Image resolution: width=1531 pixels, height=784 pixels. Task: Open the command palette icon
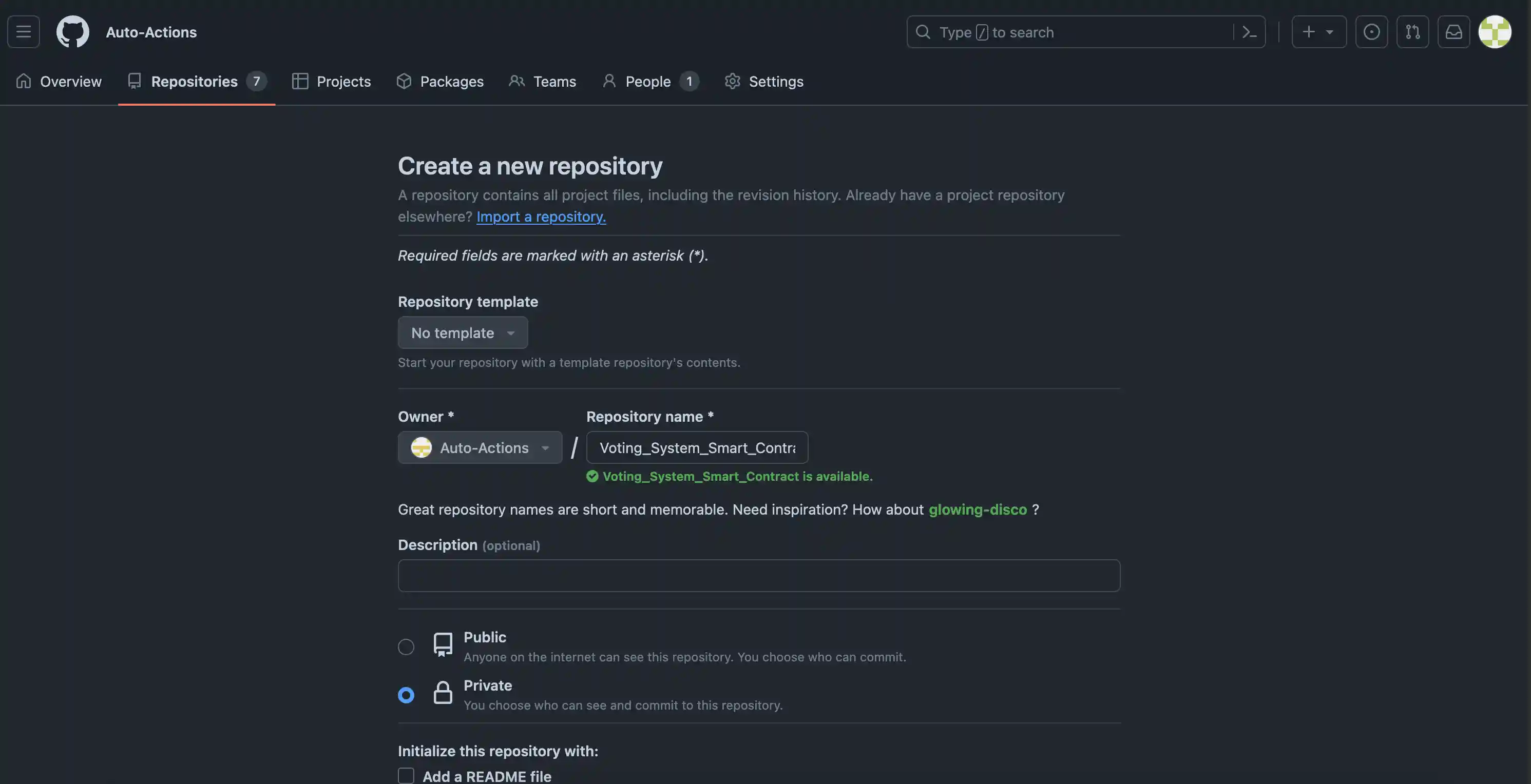pos(1249,31)
